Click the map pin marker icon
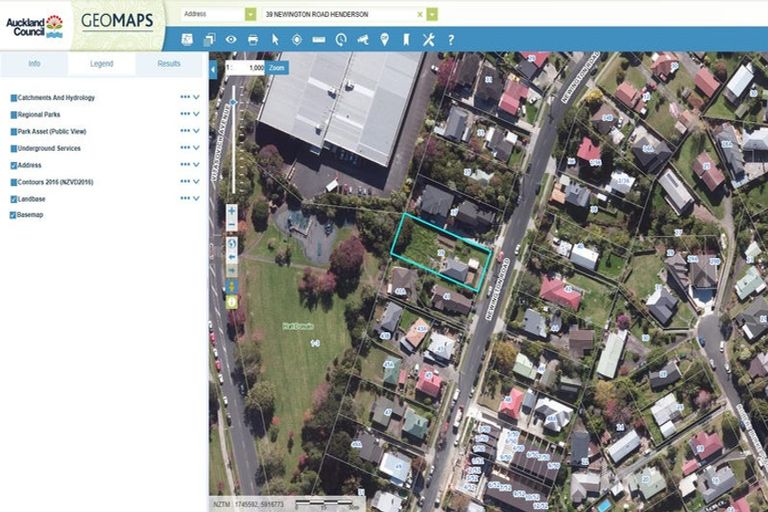768x512 pixels. point(384,39)
